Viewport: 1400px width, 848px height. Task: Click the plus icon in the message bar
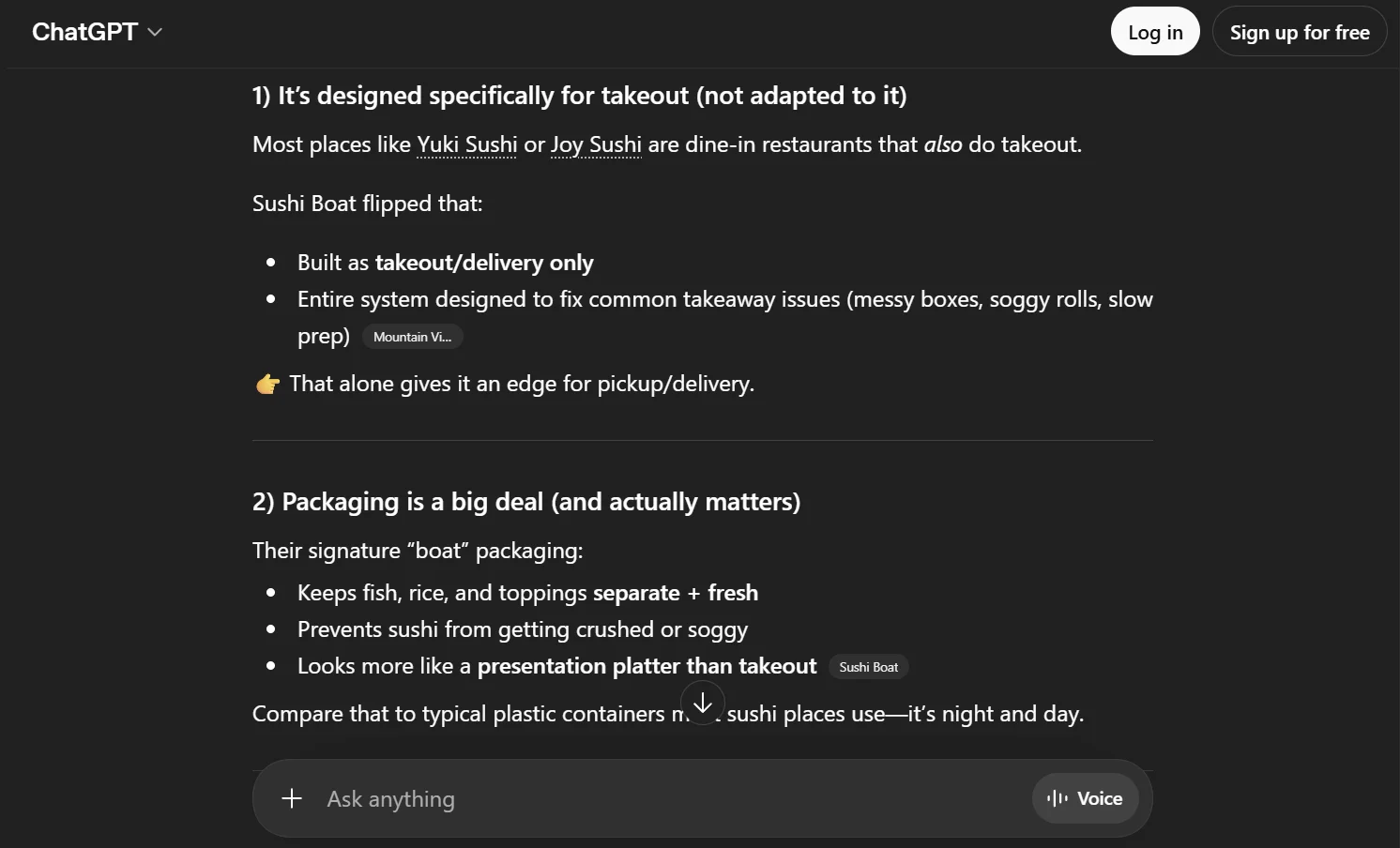(291, 798)
